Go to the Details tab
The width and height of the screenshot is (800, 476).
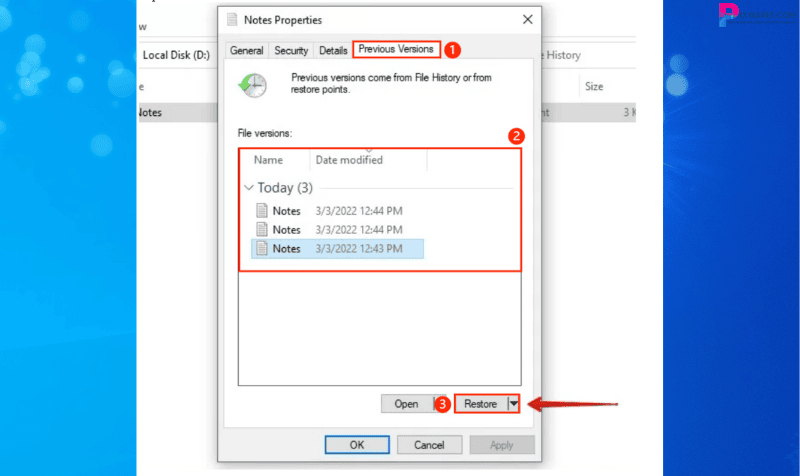pos(333,50)
